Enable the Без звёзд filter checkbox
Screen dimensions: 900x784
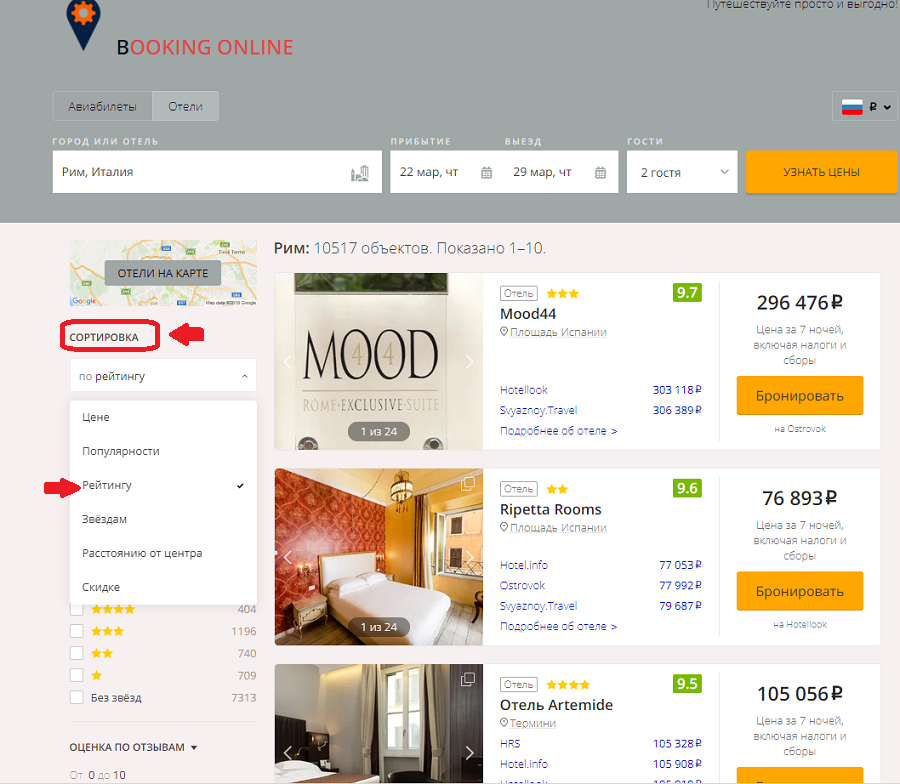coord(76,697)
